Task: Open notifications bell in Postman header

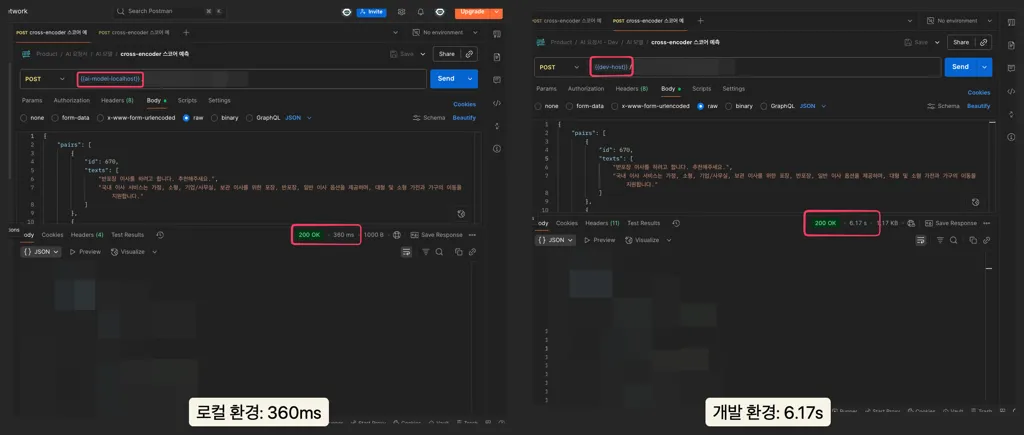Action: (x=421, y=12)
